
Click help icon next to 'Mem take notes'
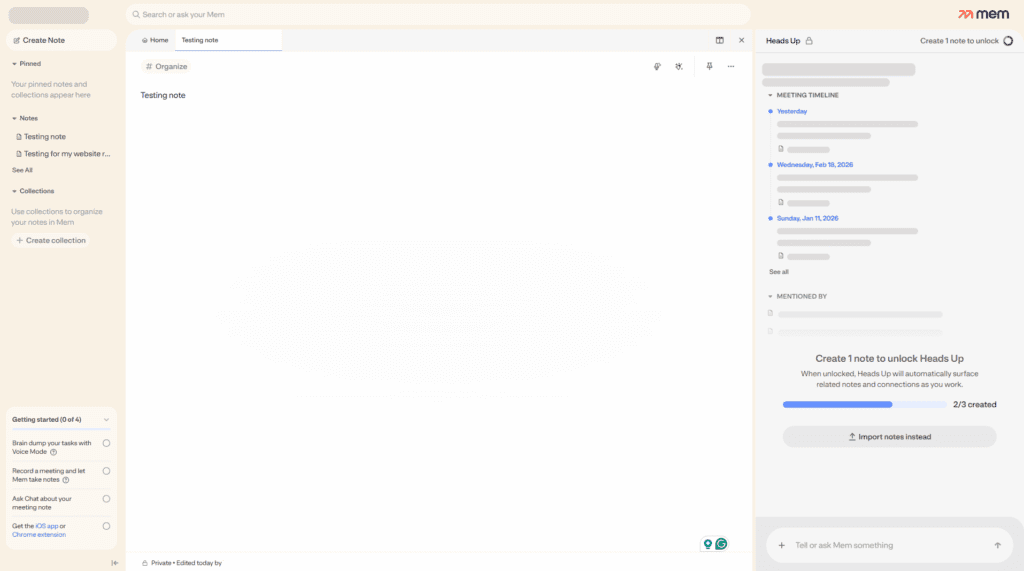pos(66,480)
